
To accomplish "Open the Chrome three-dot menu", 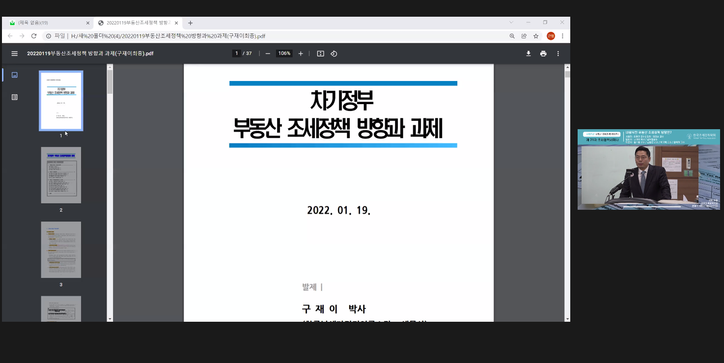I will (562, 36).
